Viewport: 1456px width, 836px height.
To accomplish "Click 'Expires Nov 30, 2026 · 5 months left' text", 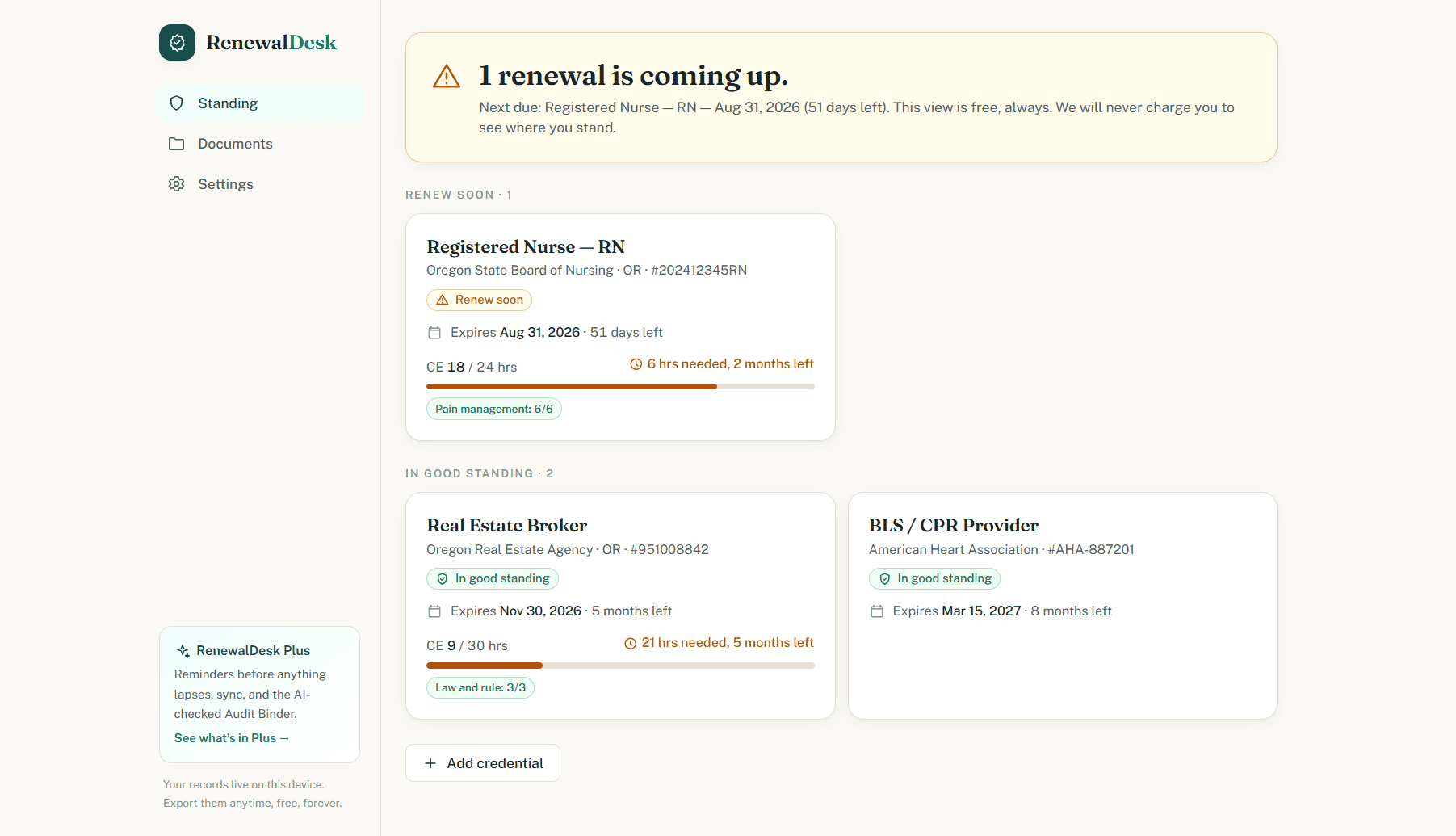I will click(561, 611).
